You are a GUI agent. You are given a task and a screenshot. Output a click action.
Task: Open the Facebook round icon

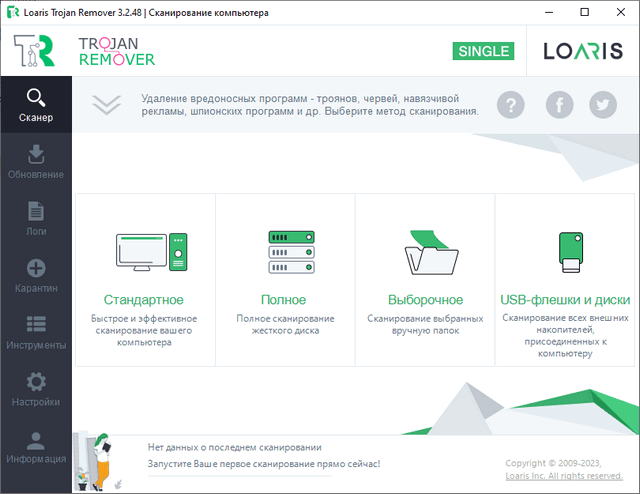click(x=559, y=104)
